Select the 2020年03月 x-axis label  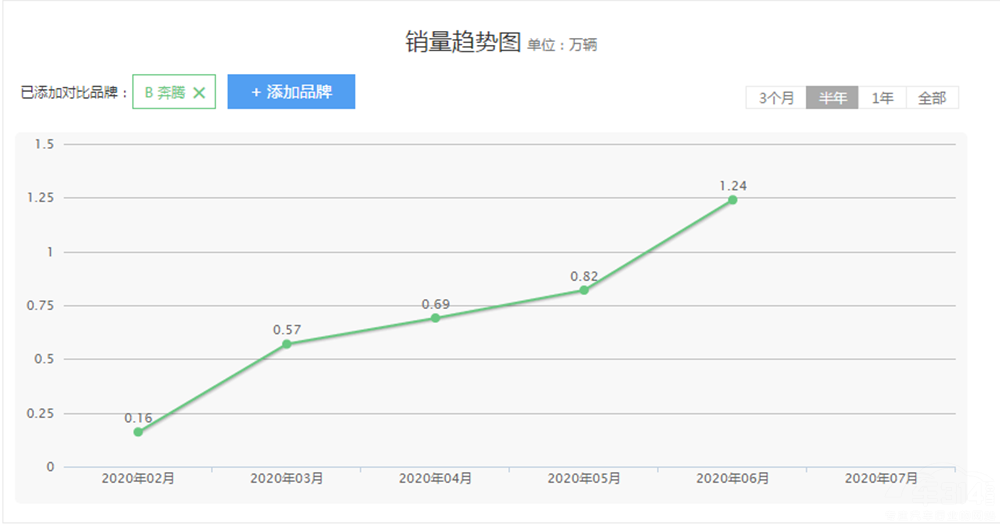(287, 479)
